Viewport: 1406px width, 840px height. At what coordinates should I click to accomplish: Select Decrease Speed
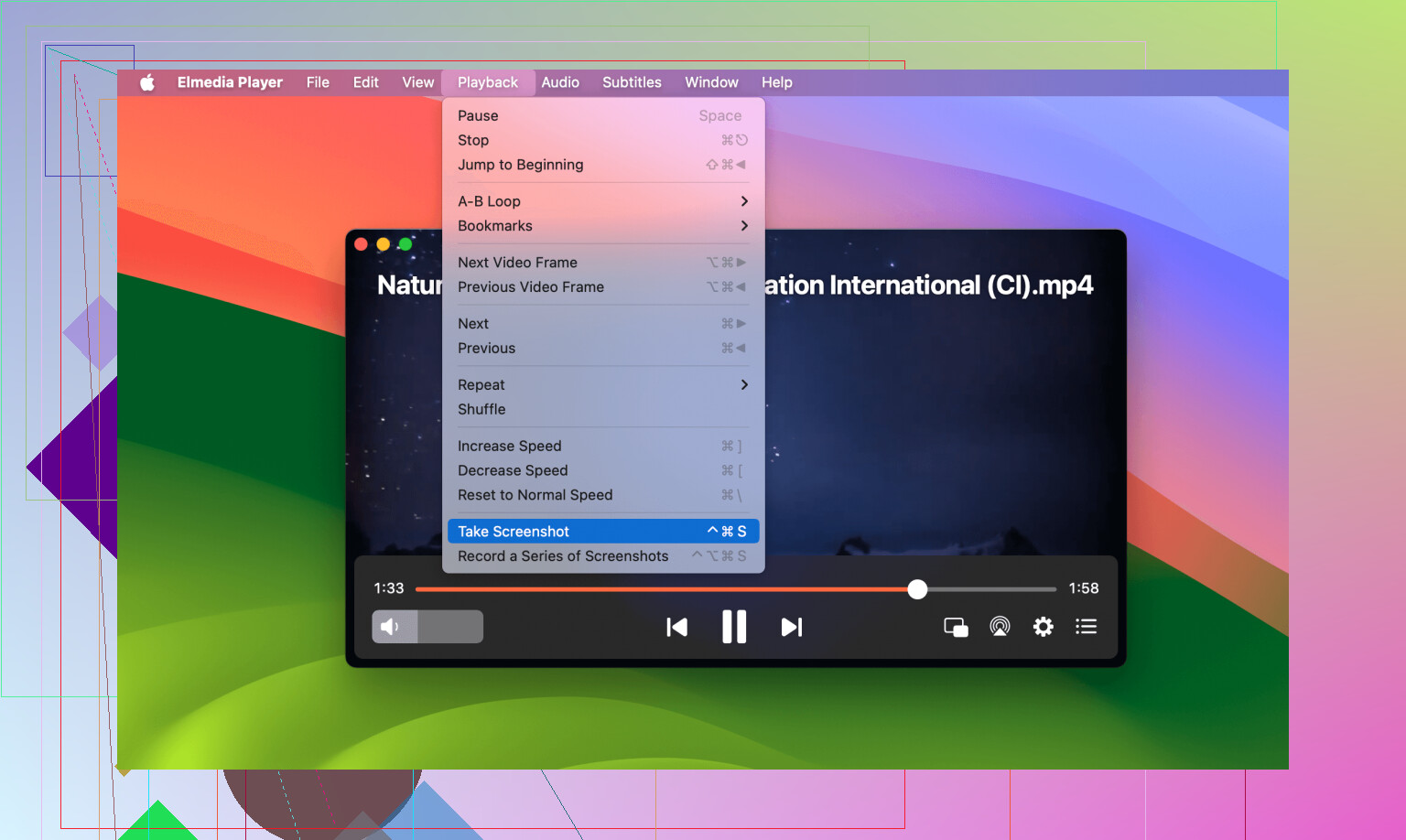[x=603, y=471]
